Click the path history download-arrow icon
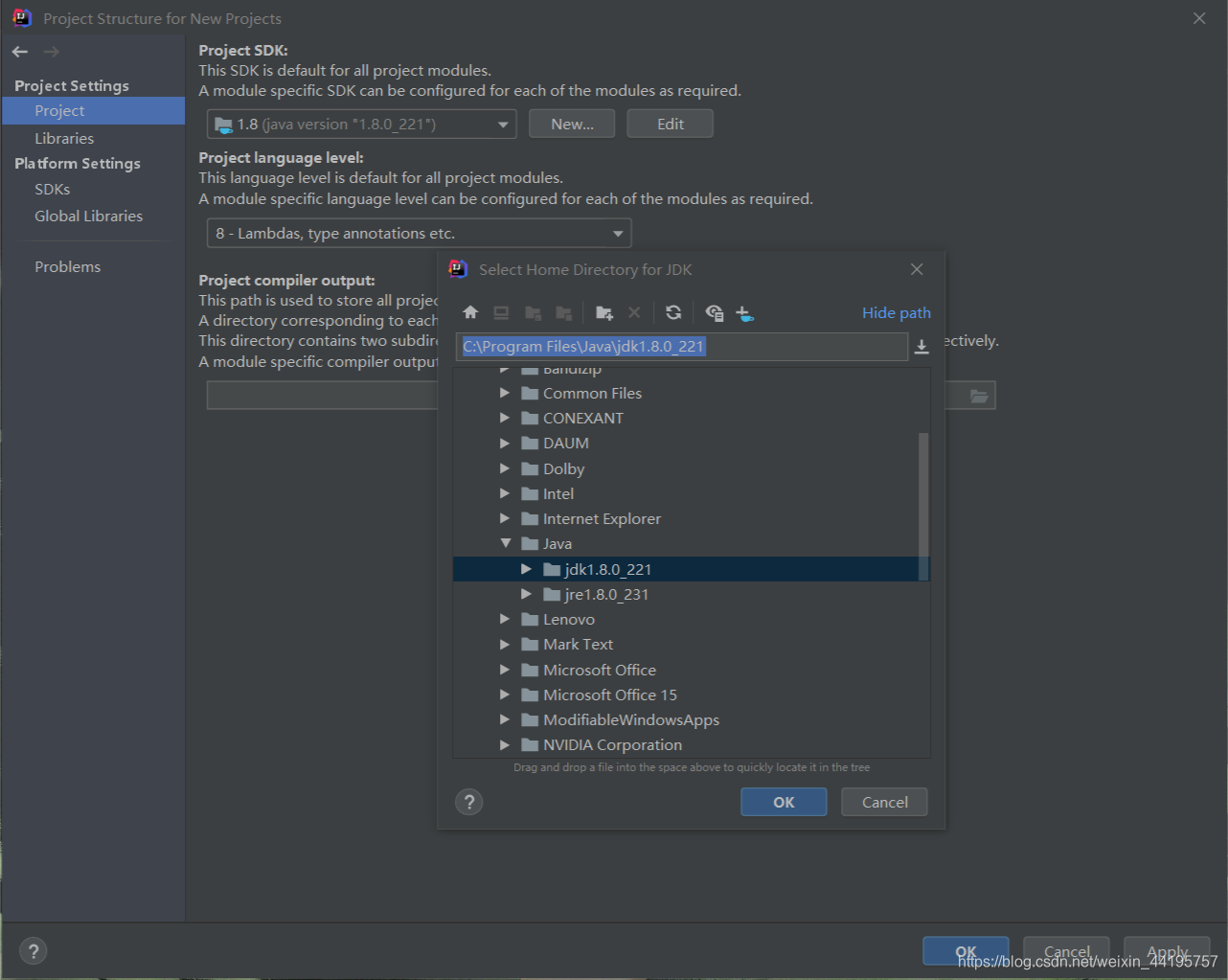The image size is (1228, 980). tap(921, 347)
